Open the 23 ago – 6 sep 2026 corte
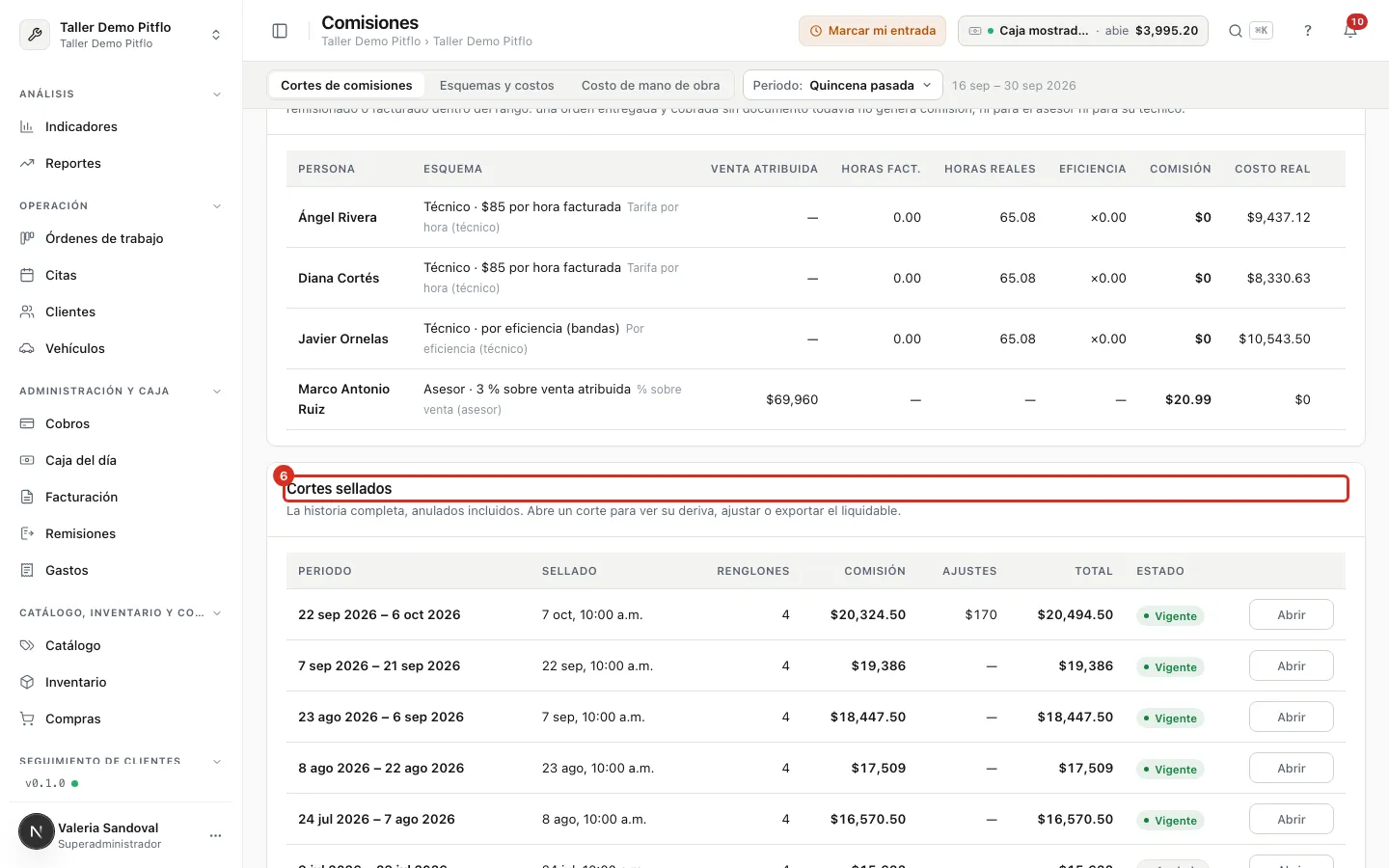Image resolution: width=1389 pixels, height=868 pixels. click(x=1291, y=717)
